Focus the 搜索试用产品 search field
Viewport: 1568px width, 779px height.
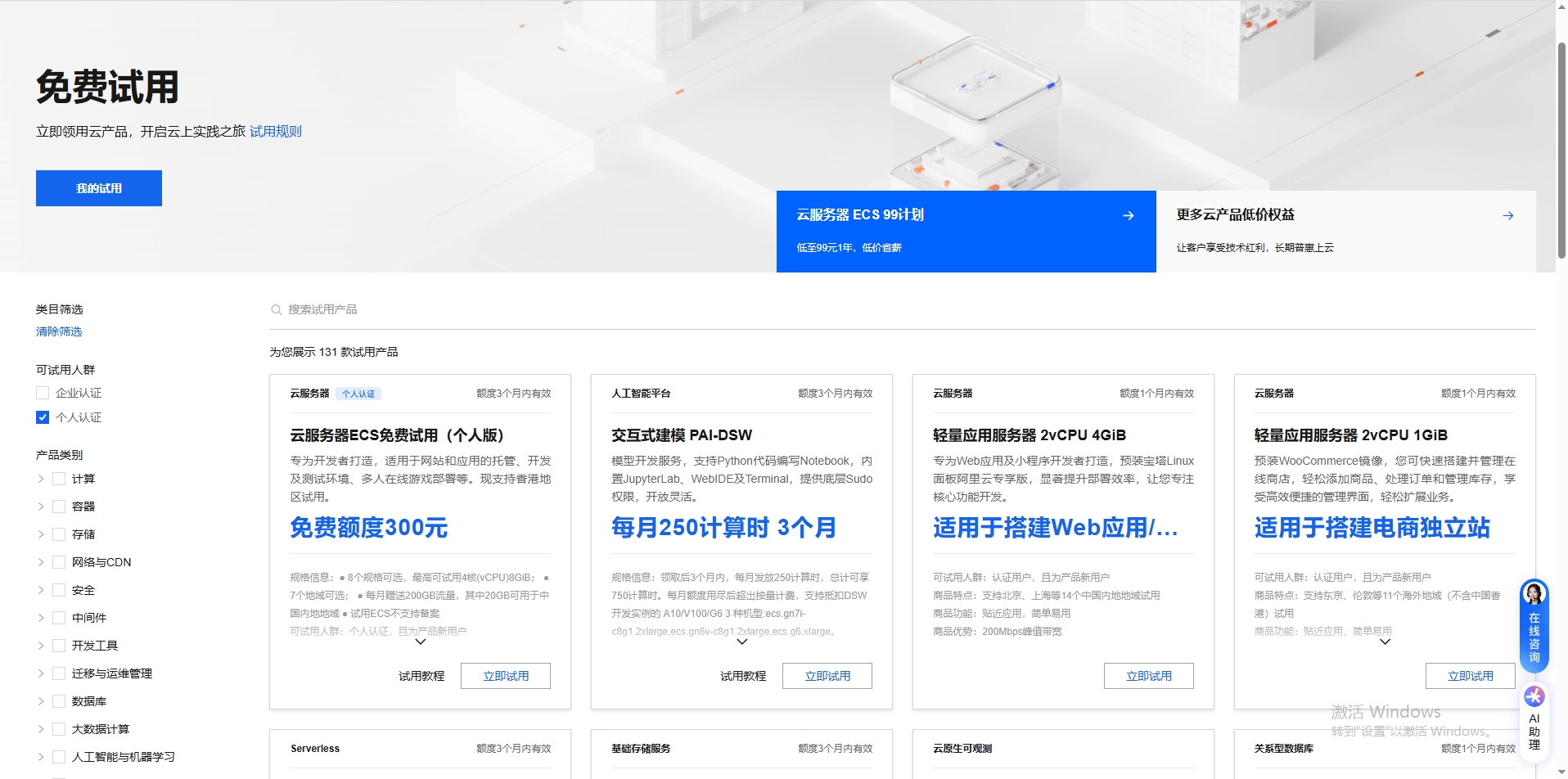(903, 309)
